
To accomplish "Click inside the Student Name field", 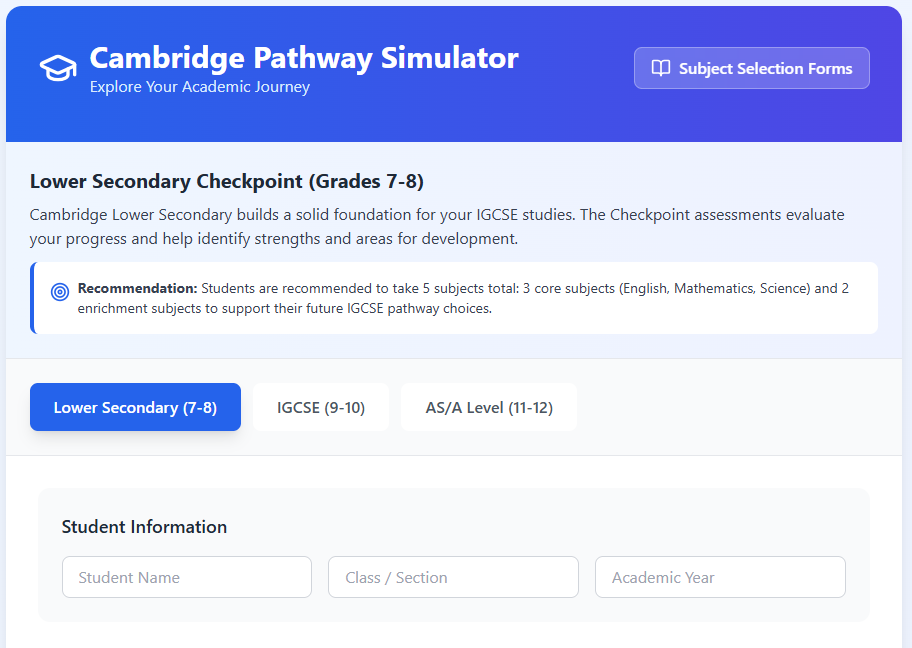I will click(x=186, y=577).
